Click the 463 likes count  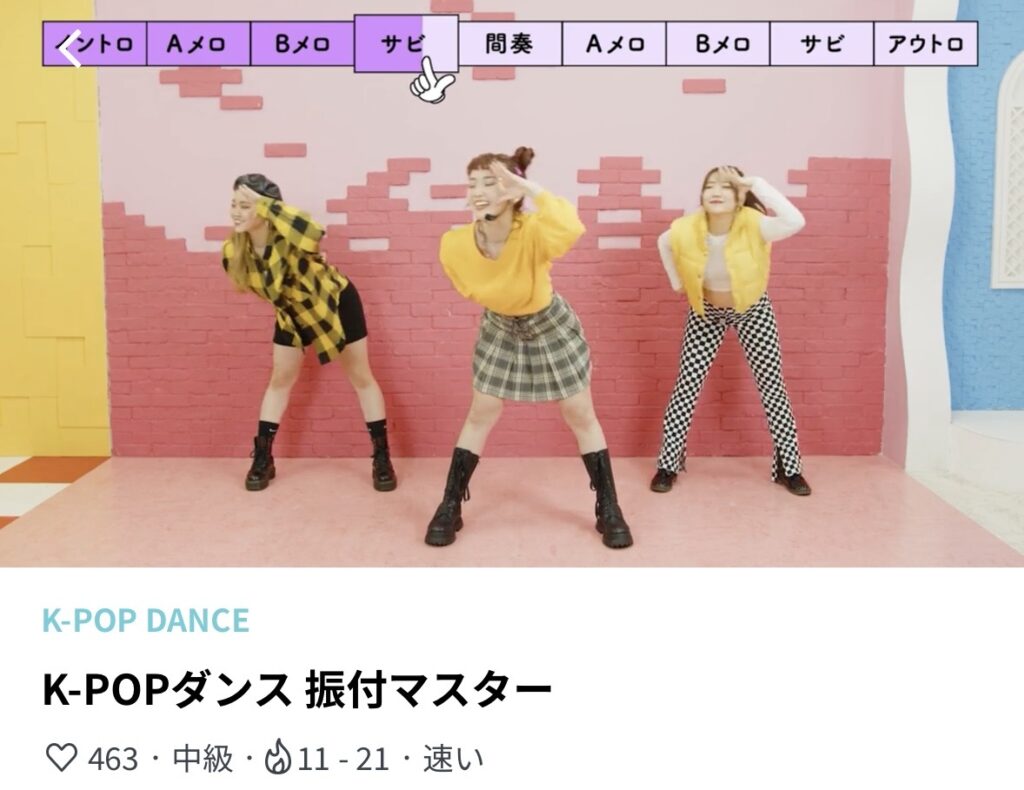coord(113,759)
